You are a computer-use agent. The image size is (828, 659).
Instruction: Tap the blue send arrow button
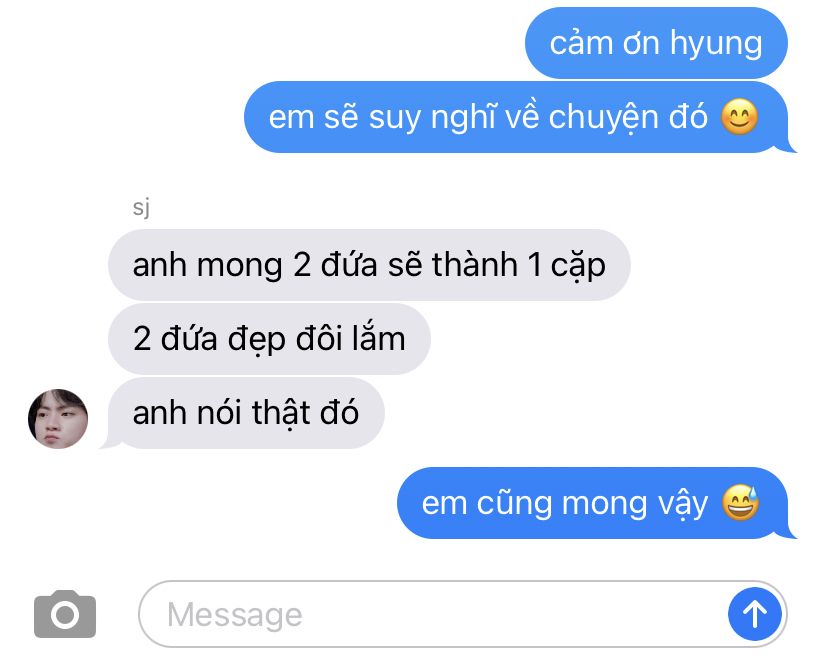tap(755, 614)
